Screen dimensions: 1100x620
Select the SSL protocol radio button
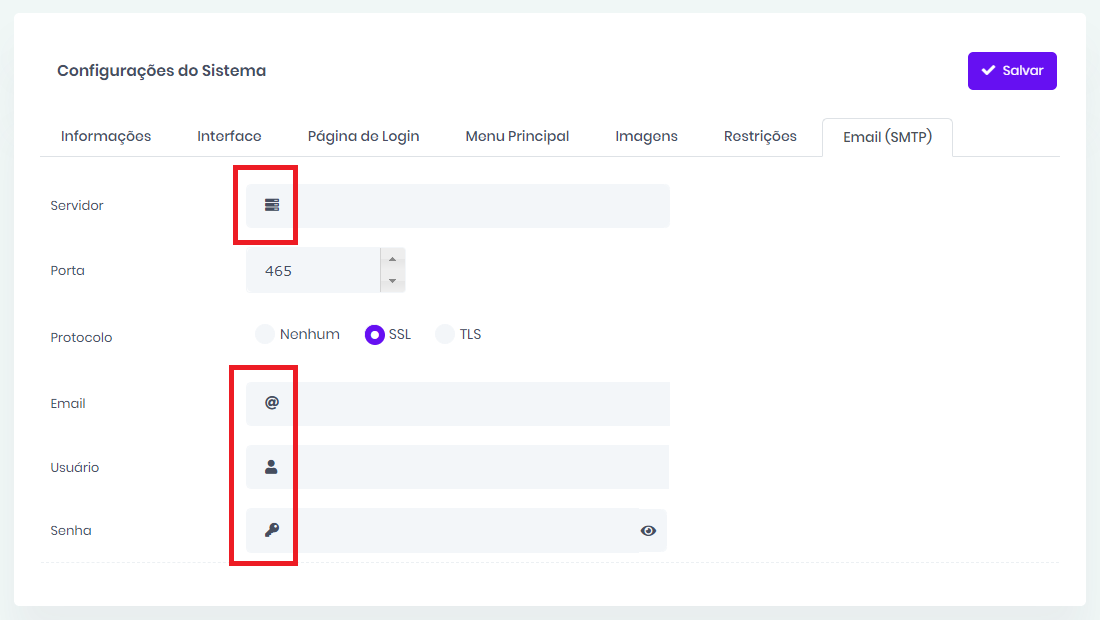pyautogui.click(x=375, y=335)
